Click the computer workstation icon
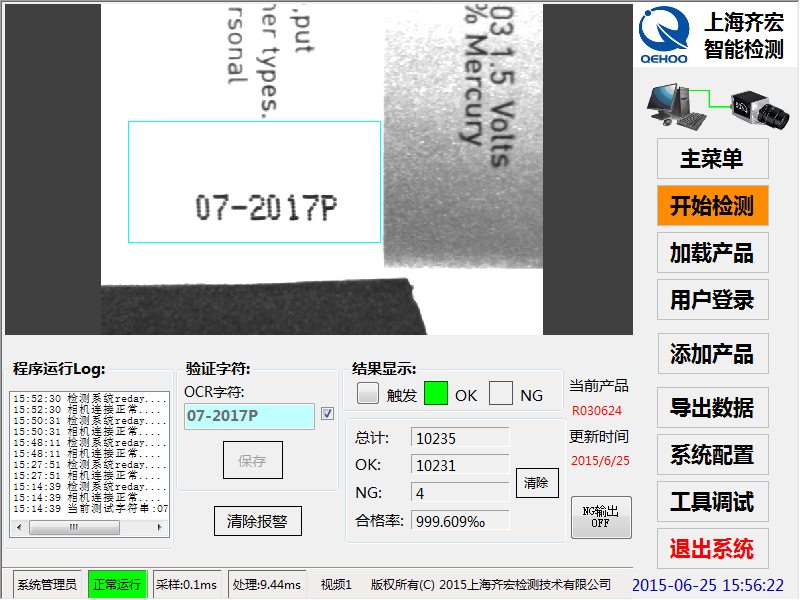 pos(677,105)
